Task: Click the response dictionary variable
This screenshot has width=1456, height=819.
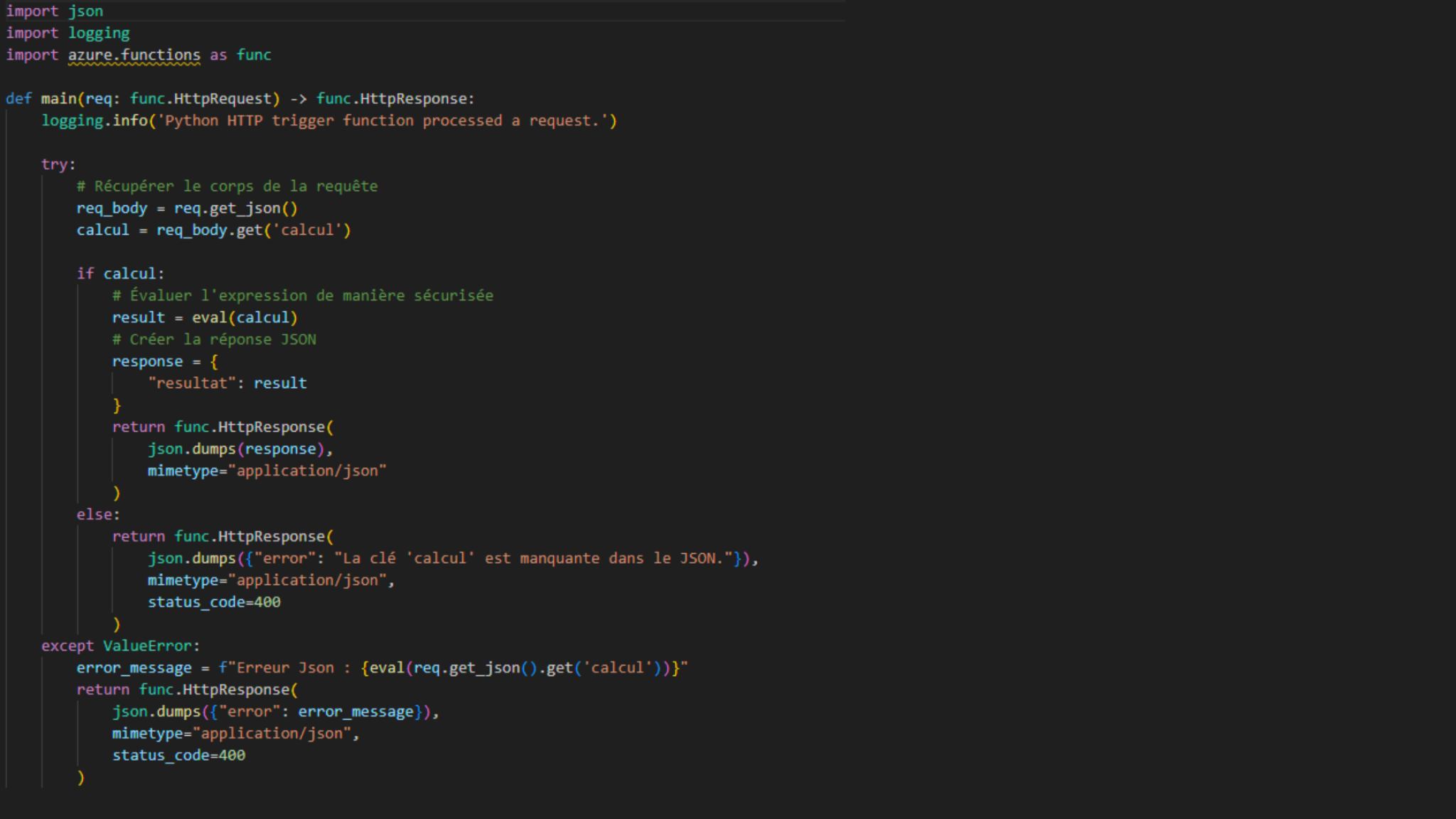Action: [146, 360]
